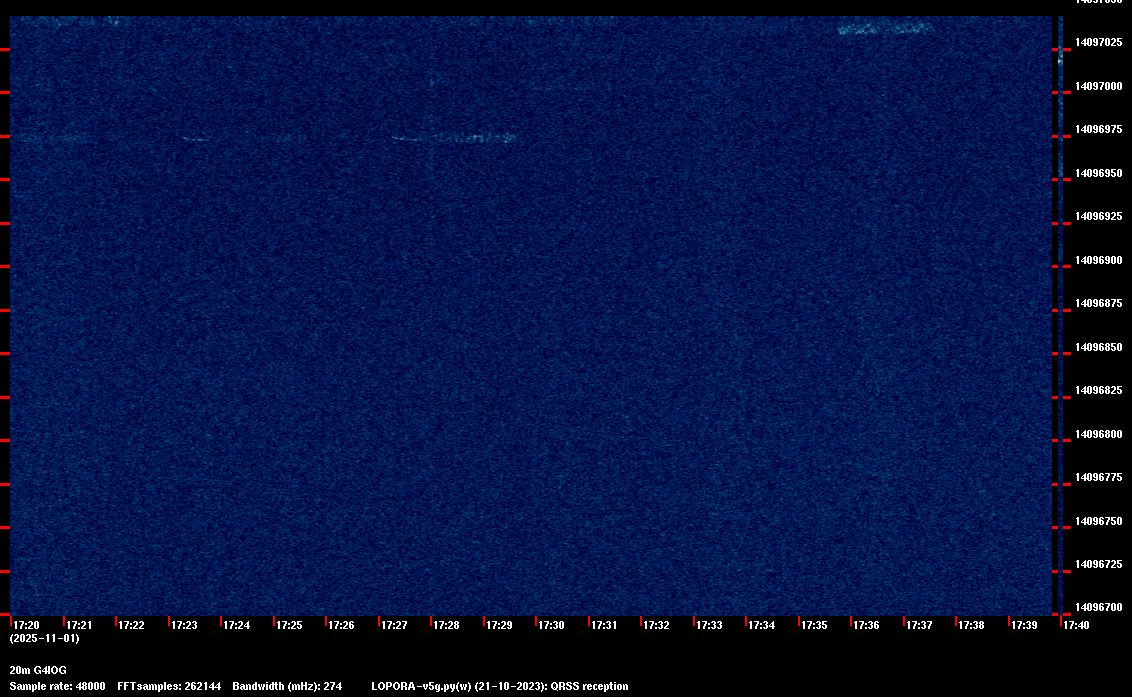Click the 14096800 frequency label
This screenshot has height=697, width=1132.
1099,434
